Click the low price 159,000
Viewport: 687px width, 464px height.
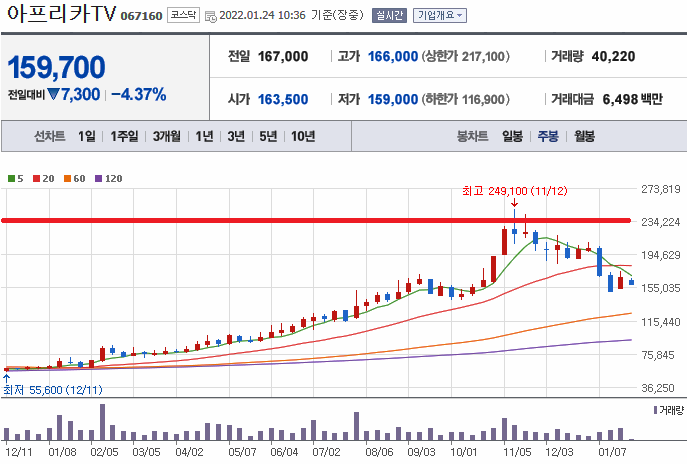click(x=393, y=99)
